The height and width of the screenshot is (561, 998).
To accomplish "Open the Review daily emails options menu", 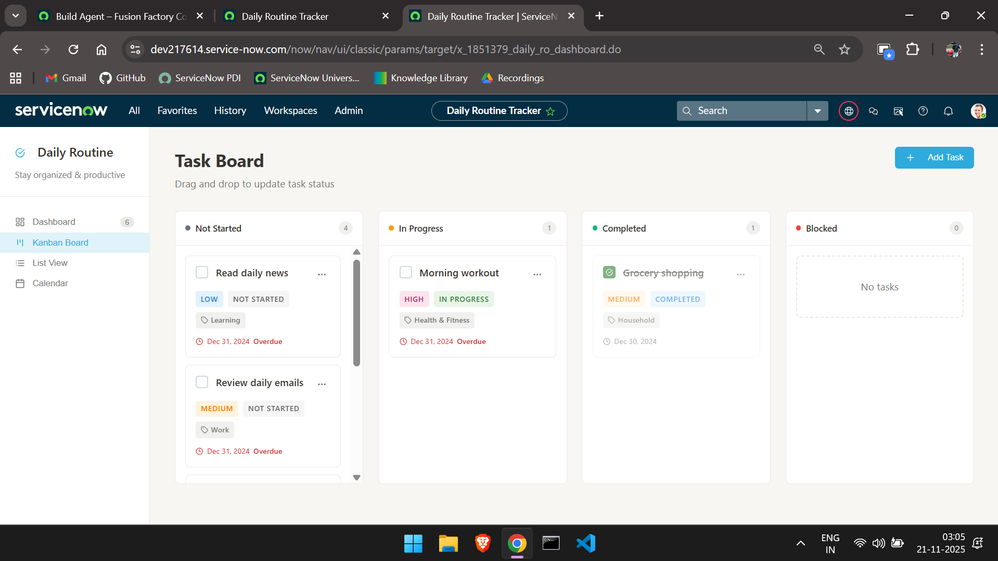I will (322, 384).
